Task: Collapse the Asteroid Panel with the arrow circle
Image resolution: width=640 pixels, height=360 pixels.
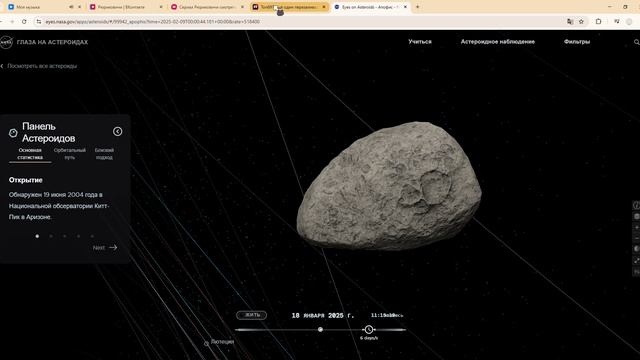Action: (x=118, y=131)
